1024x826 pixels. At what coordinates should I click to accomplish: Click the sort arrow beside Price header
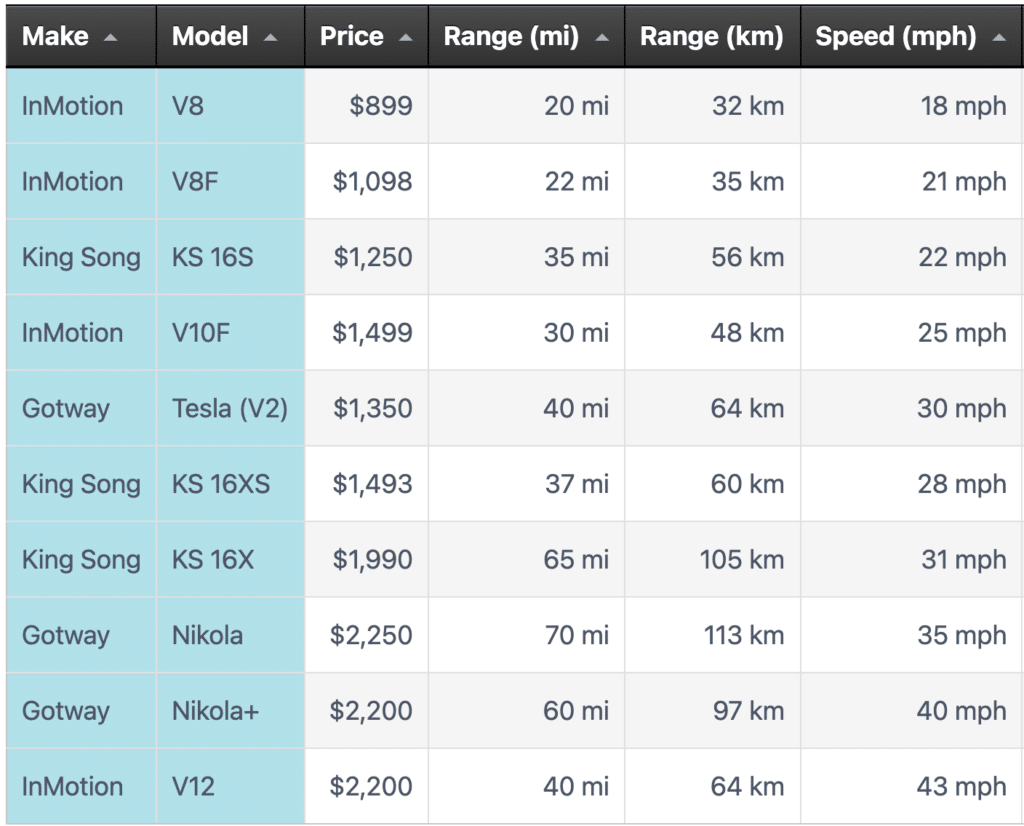coord(405,37)
